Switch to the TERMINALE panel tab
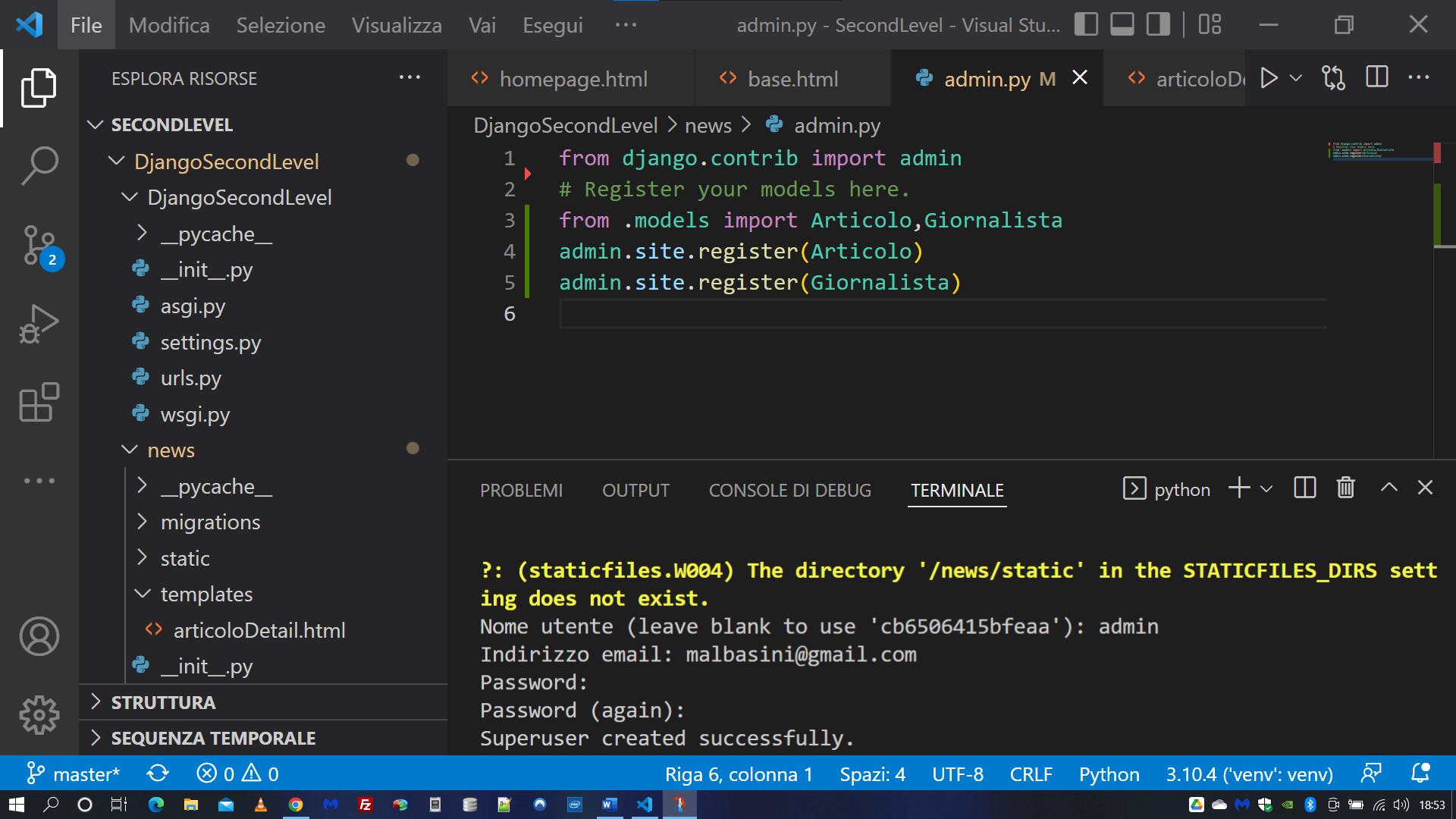 pos(957,491)
